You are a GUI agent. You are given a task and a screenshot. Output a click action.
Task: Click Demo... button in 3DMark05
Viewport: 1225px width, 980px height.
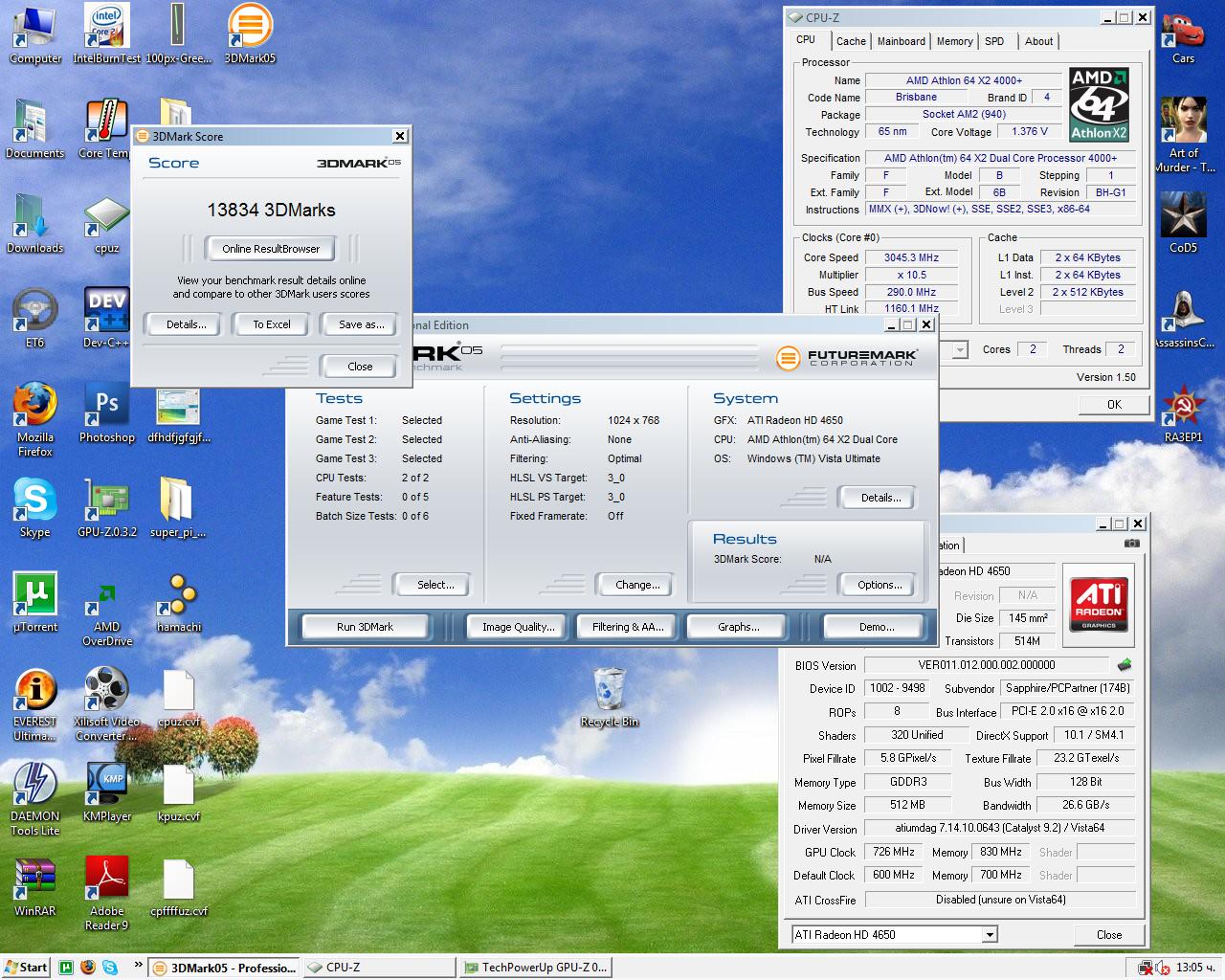(x=876, y=627)
